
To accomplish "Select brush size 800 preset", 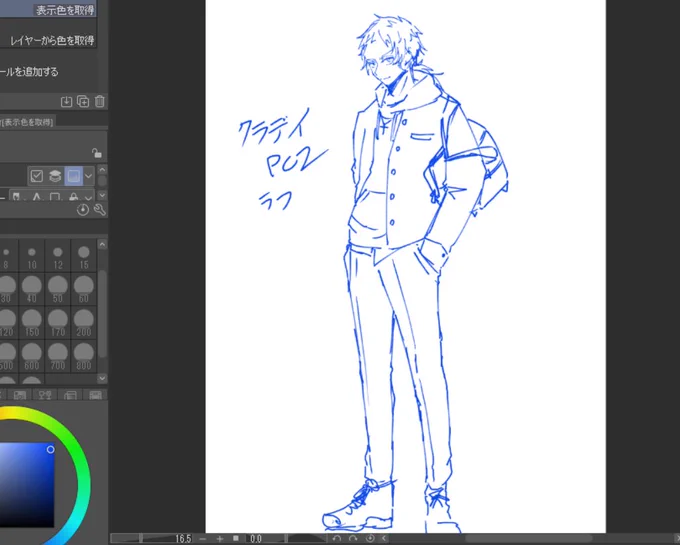I will [x=84, y=356].
